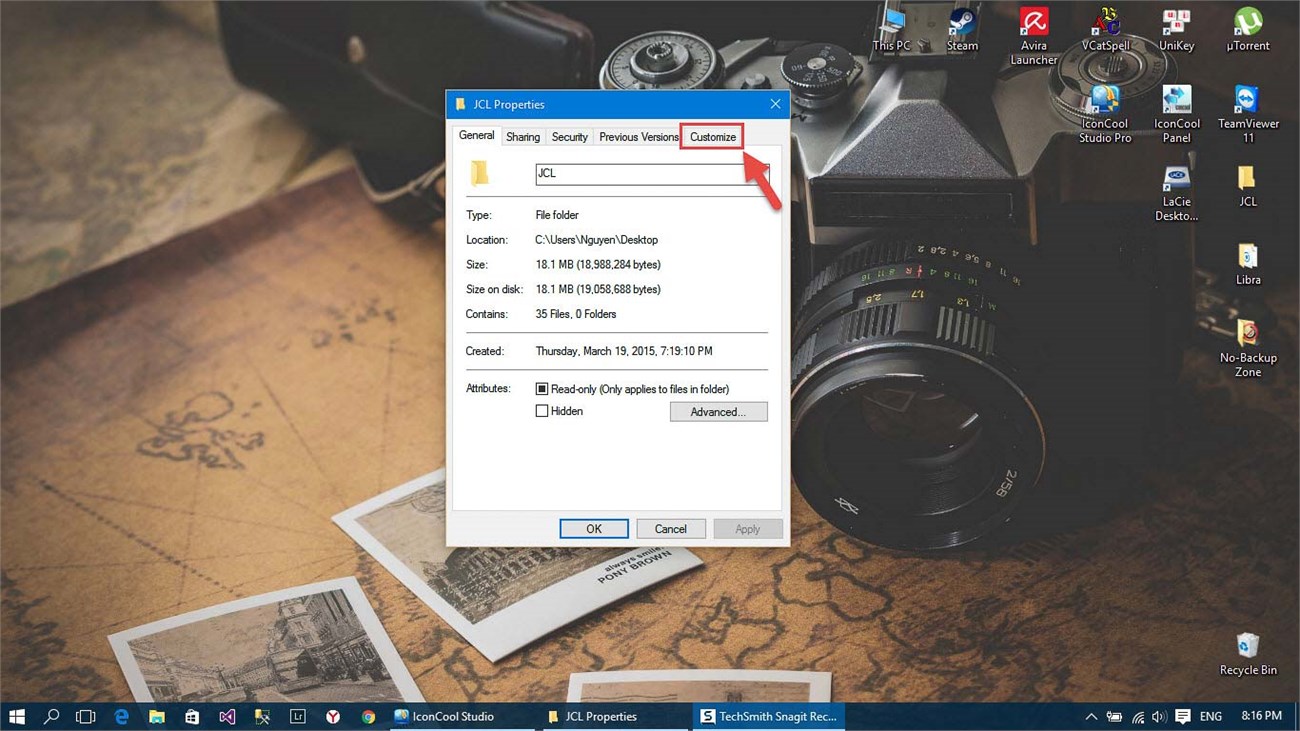Select the µTorrent desktop shortcut

(x=1248, y=30)
